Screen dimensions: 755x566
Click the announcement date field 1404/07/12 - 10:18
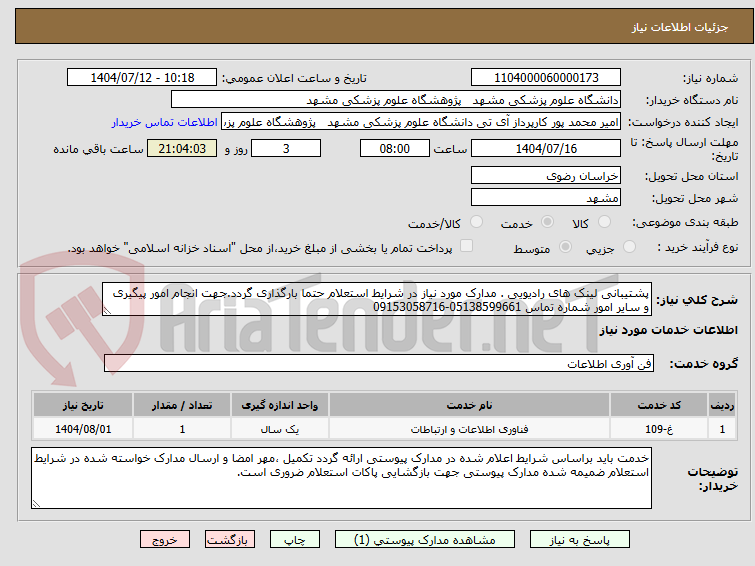pyautogui.click(x=142, y=78)
